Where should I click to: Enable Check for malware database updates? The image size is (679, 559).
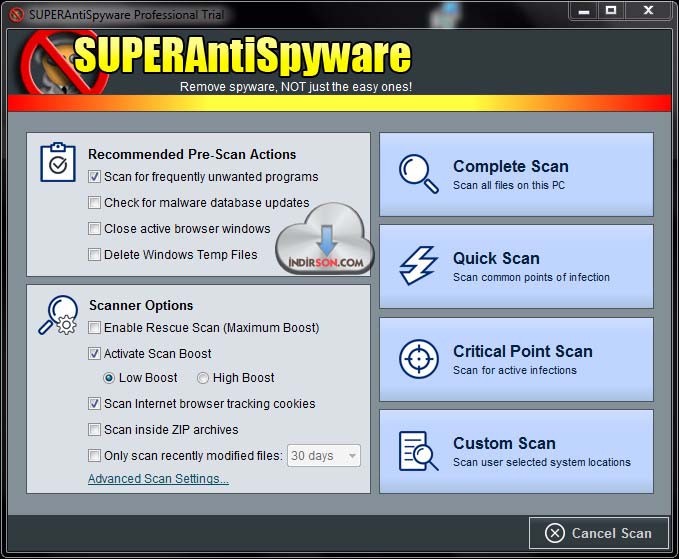point(94,203)
